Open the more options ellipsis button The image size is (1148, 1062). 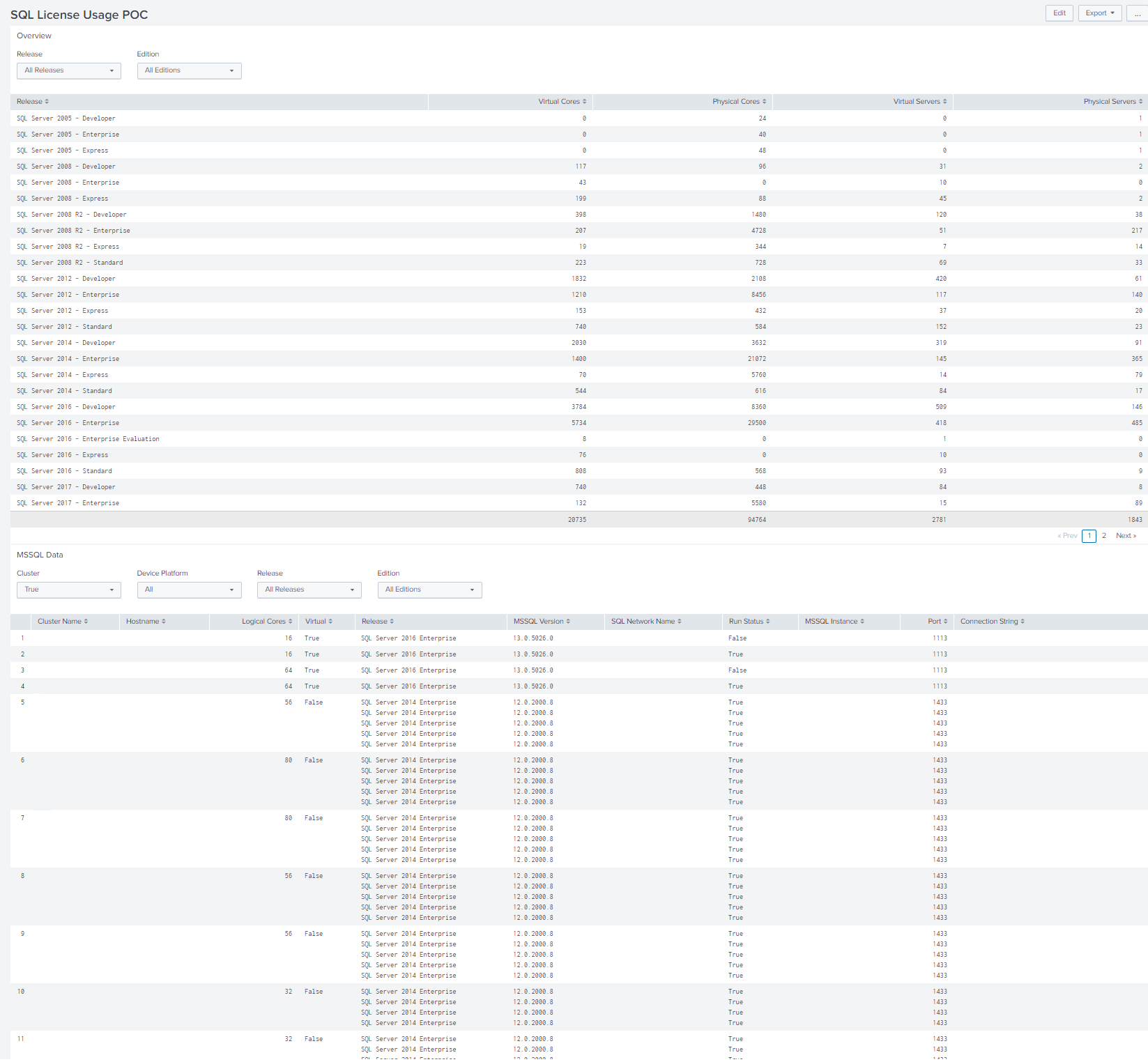(x=1138, y=13)
